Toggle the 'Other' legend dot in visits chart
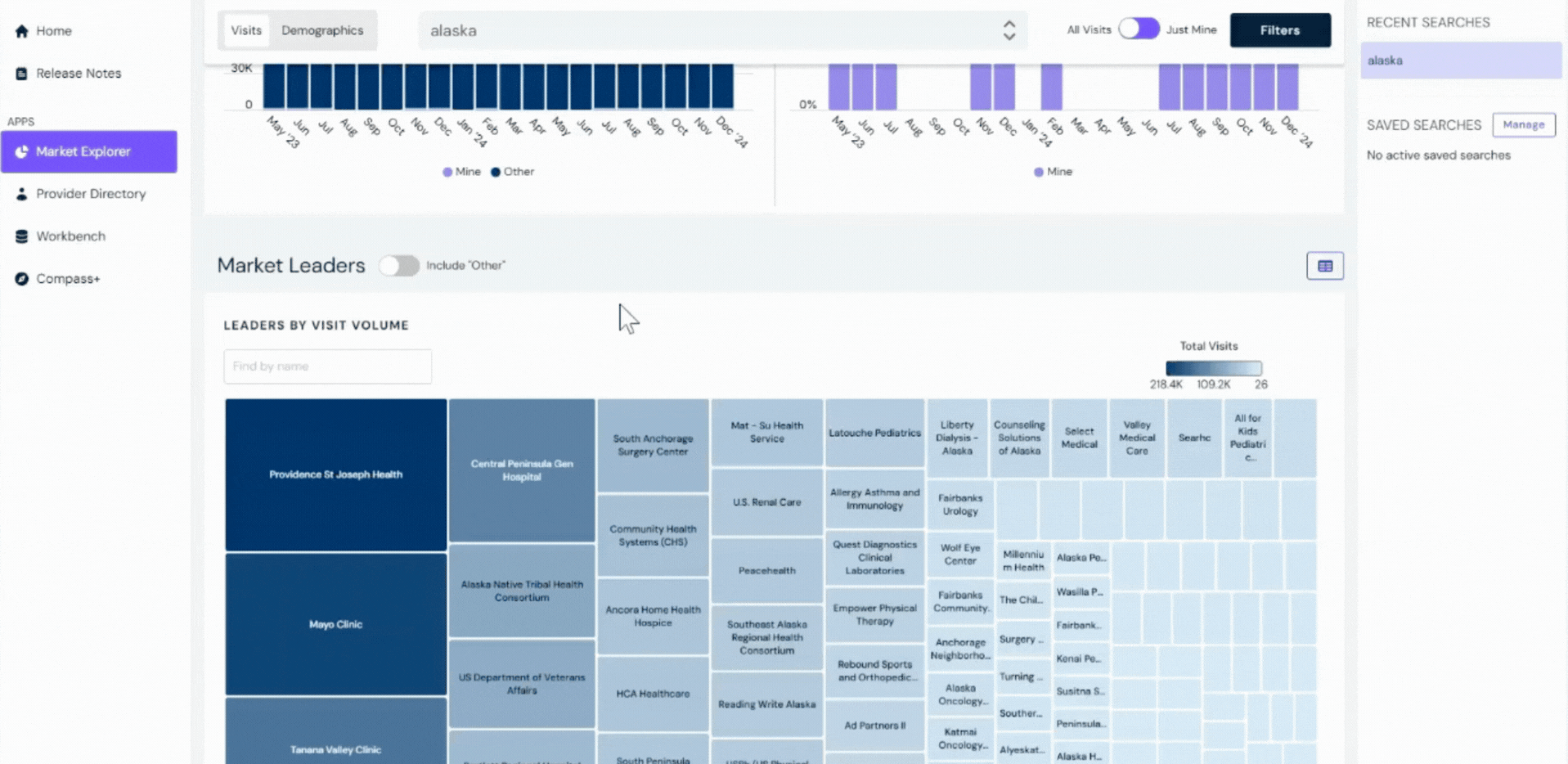The image size is (1568, 764). (496, 172)
